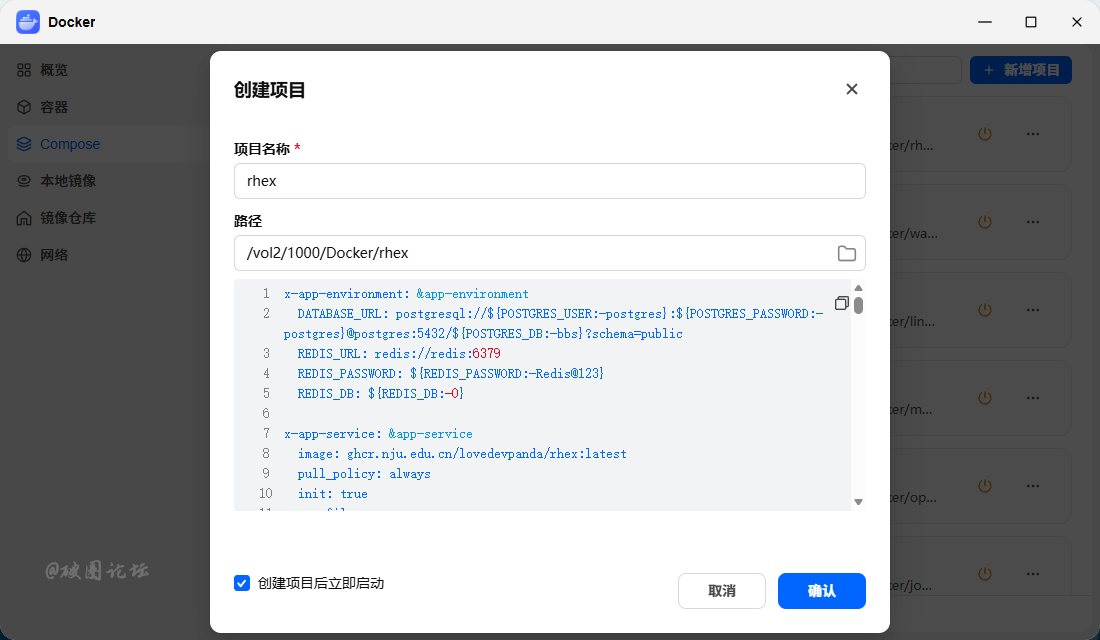Close the 创建项目 dialog with X
The image size is (1100, 640).
[x=852, y=89]
